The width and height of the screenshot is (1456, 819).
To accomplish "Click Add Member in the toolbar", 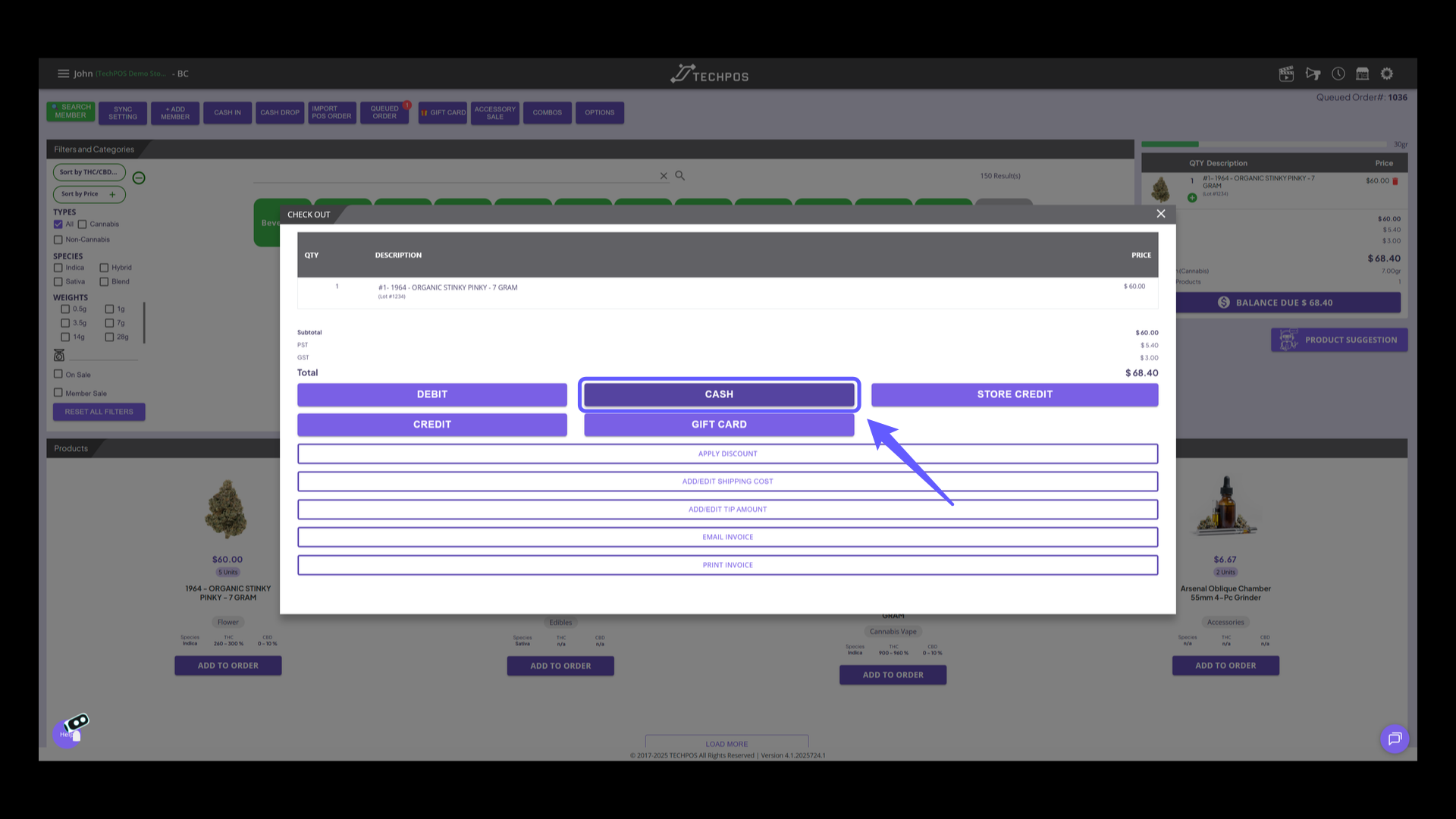I will coord(175,113).
